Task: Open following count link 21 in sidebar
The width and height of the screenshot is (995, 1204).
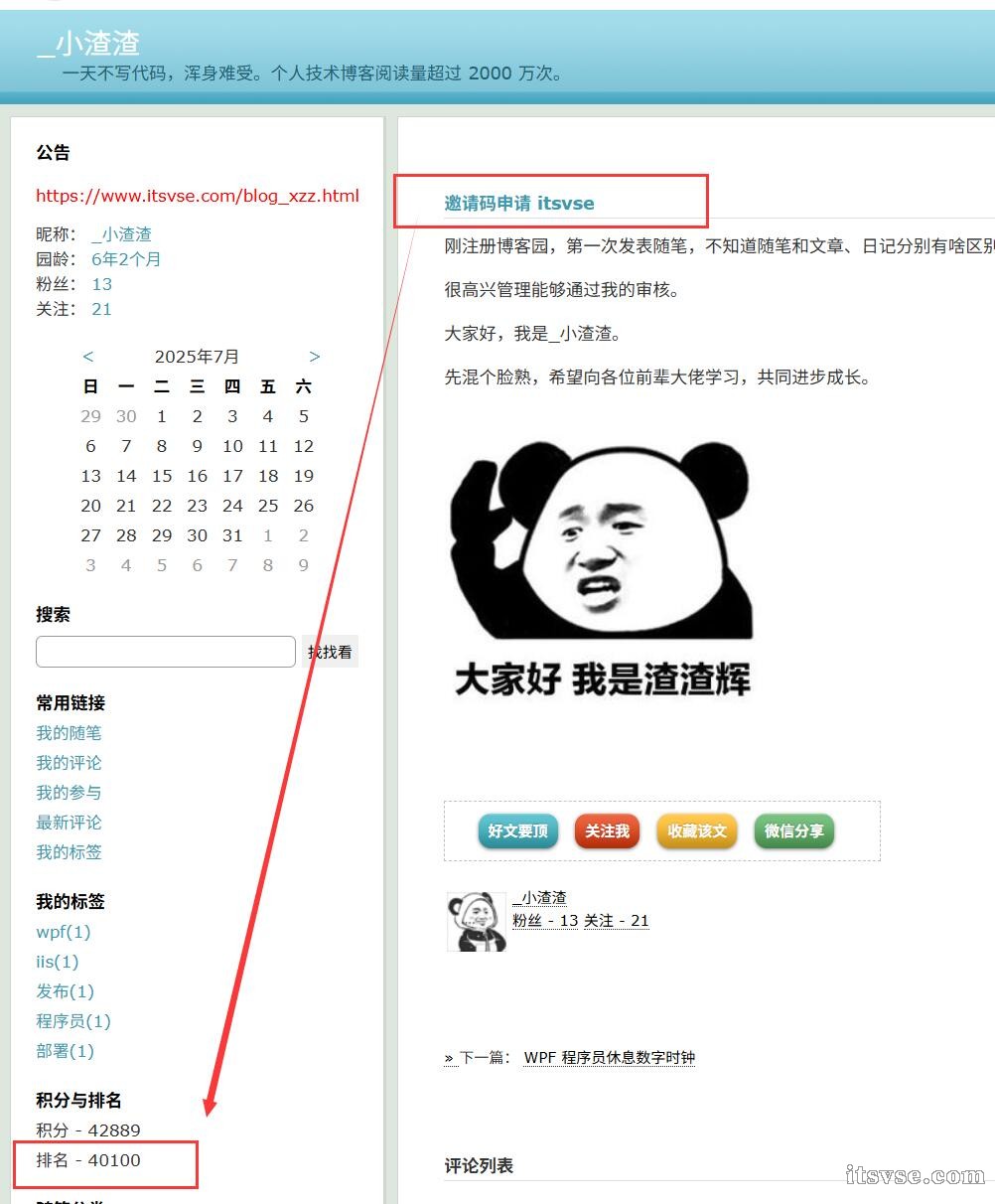Action: coord(101,309)
